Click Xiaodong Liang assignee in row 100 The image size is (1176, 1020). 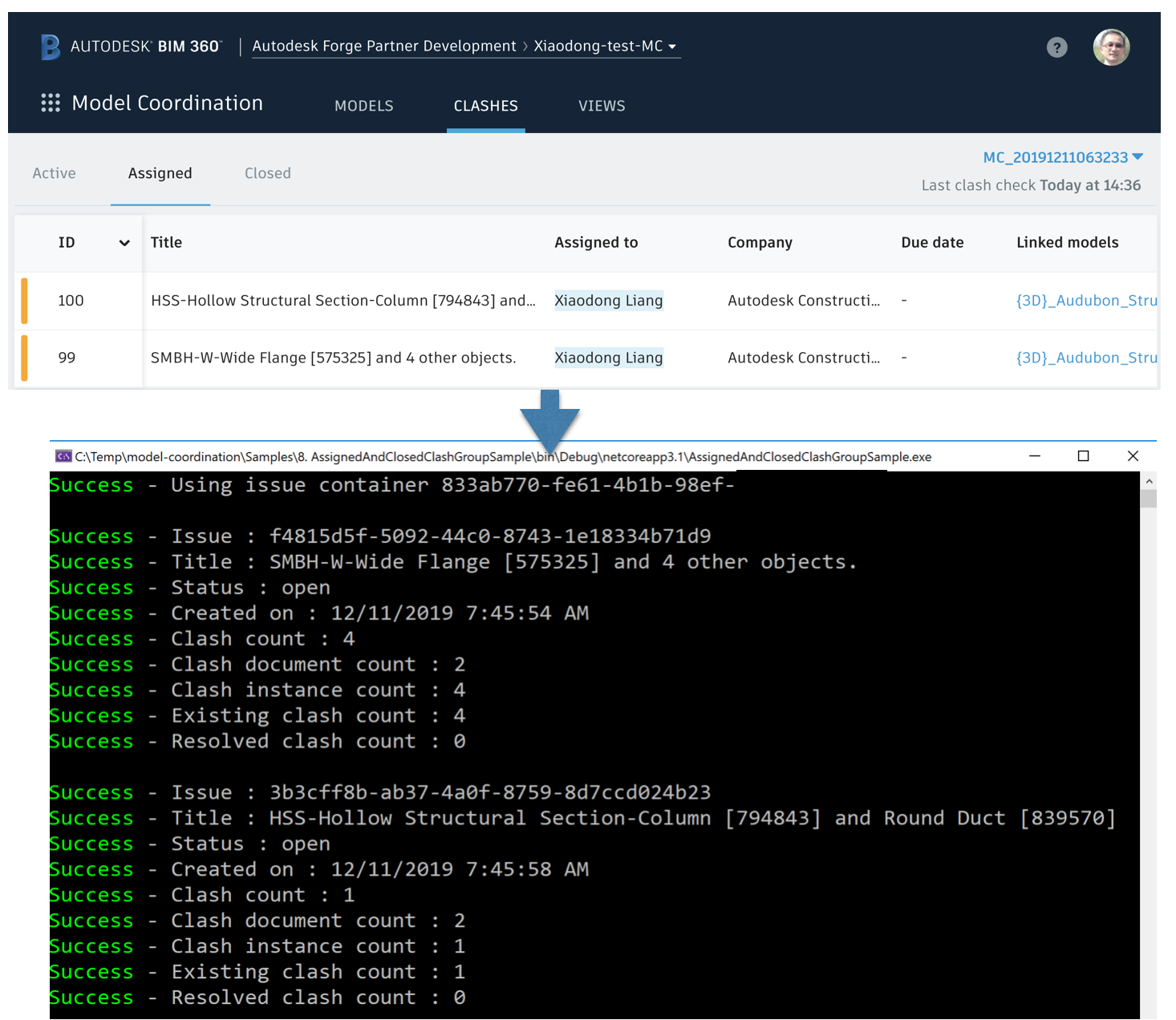(x=609, y=301)
